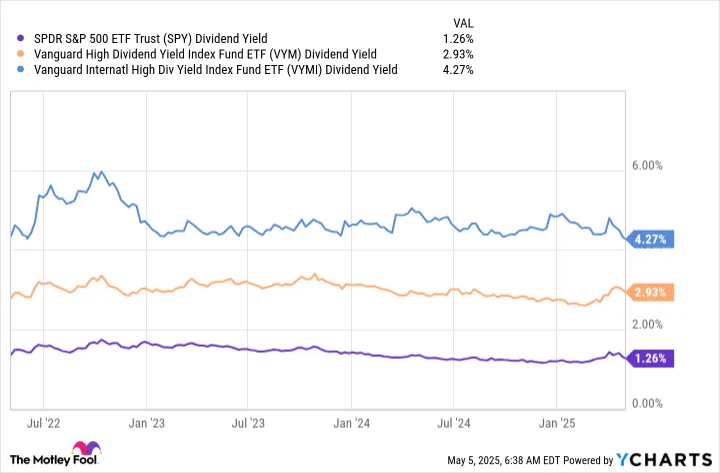Click the Jan '24 axis label
The image size is (720, 473).
point(351,423)
